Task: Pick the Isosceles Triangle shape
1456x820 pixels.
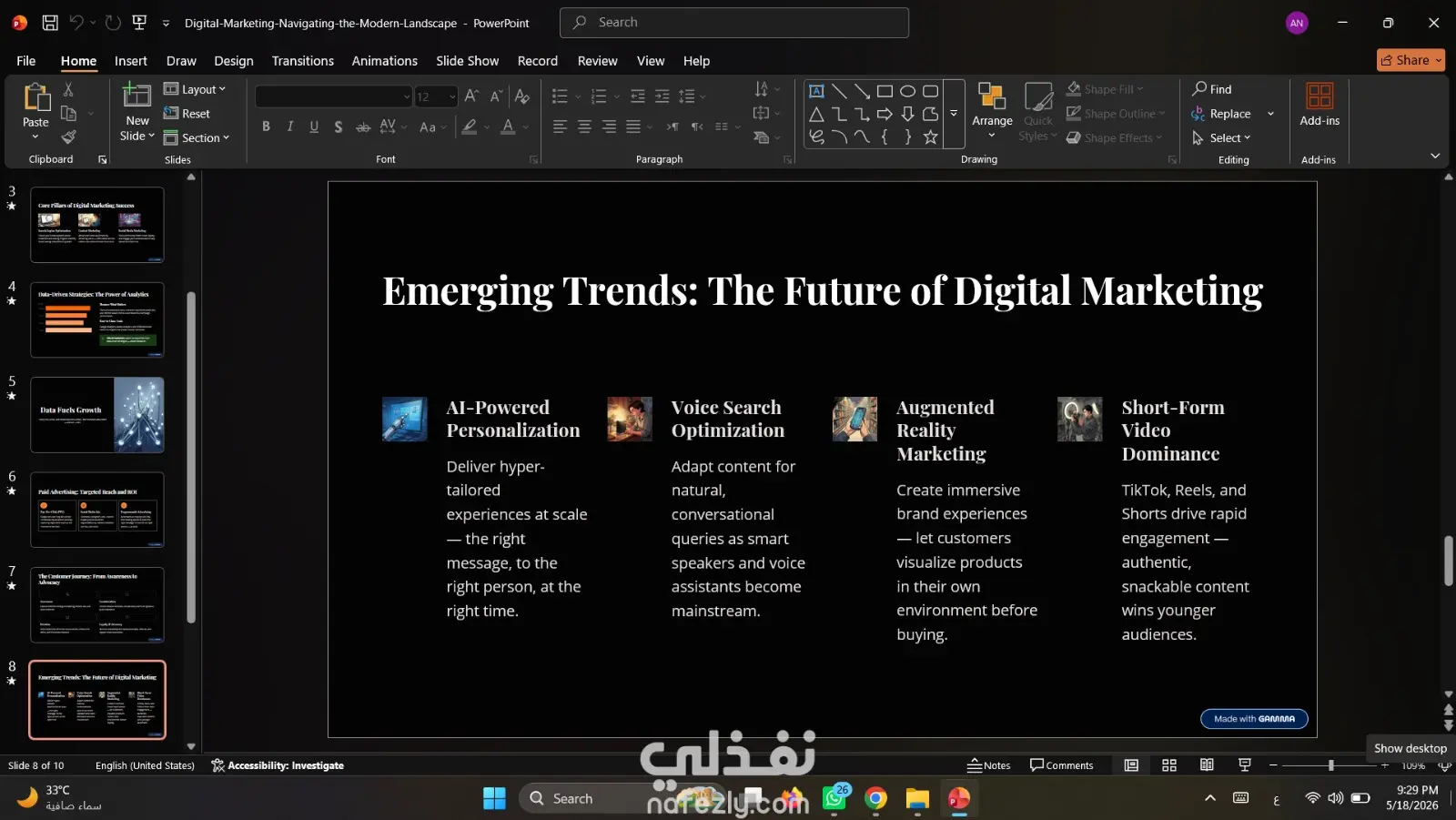Action: pos(816,114)
